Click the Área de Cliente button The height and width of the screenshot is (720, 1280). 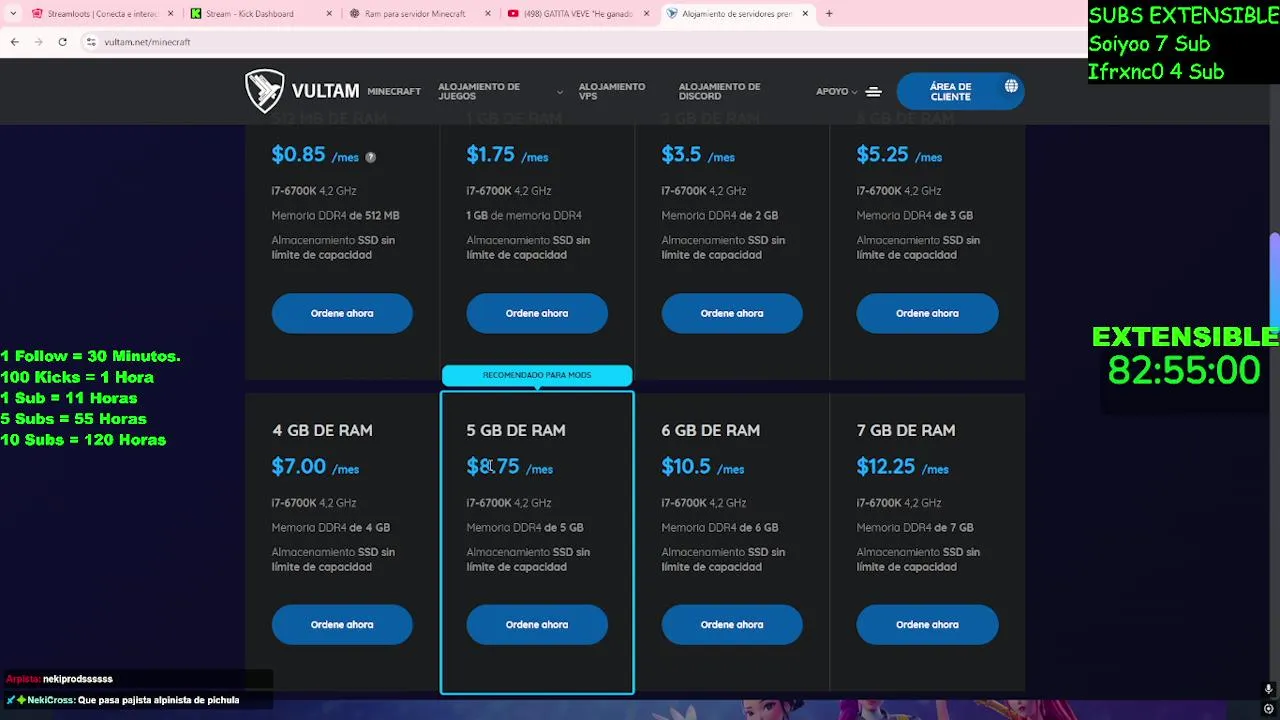tap(950, 92)
